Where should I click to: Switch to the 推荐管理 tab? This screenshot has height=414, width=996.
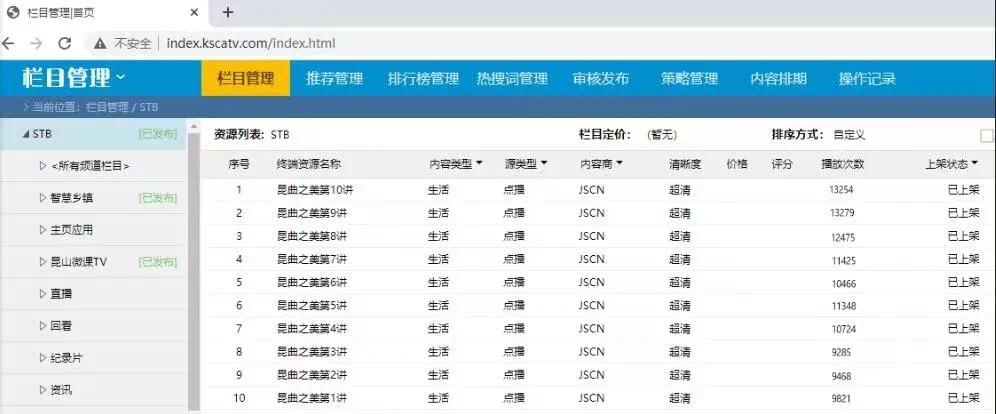[x=334, y=79]
